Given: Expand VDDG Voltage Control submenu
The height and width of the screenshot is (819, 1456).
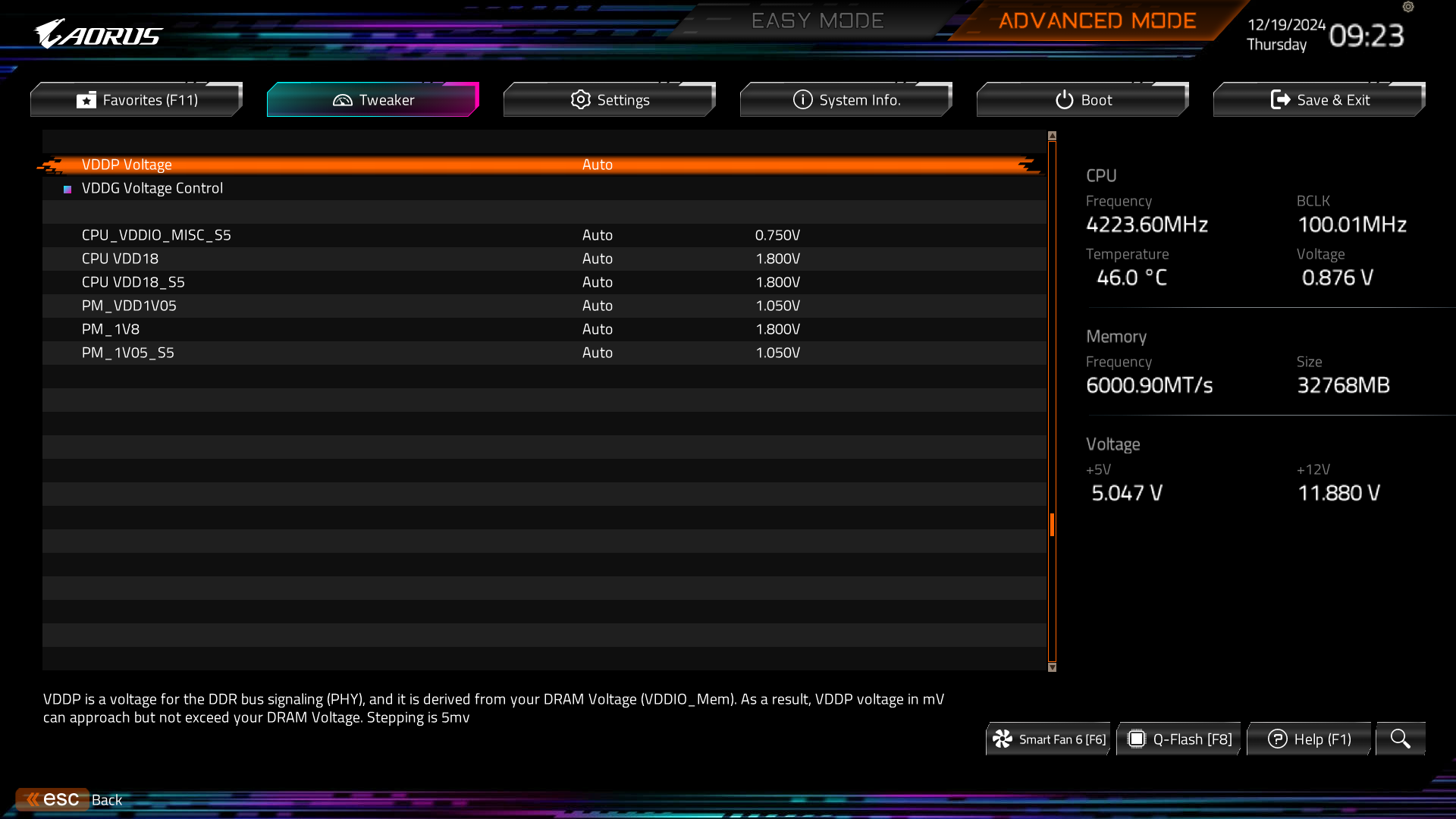Looking at the screenshot, I should [x=152, y=188].
